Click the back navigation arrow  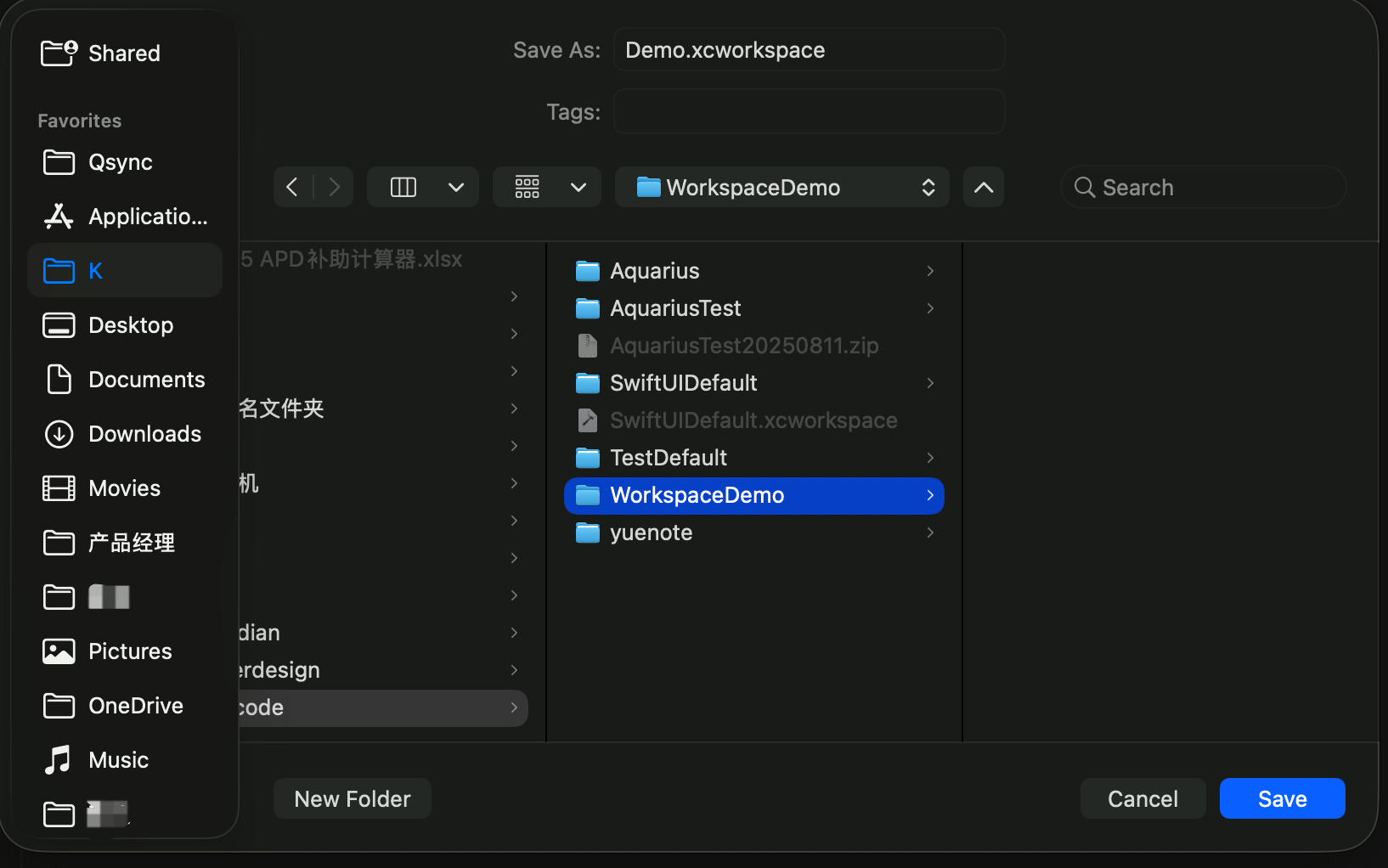(x=292, y=187)
